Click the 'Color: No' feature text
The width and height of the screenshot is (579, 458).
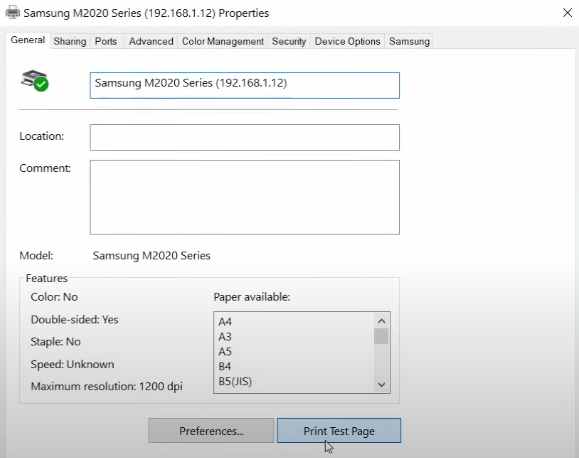(54, 297)
